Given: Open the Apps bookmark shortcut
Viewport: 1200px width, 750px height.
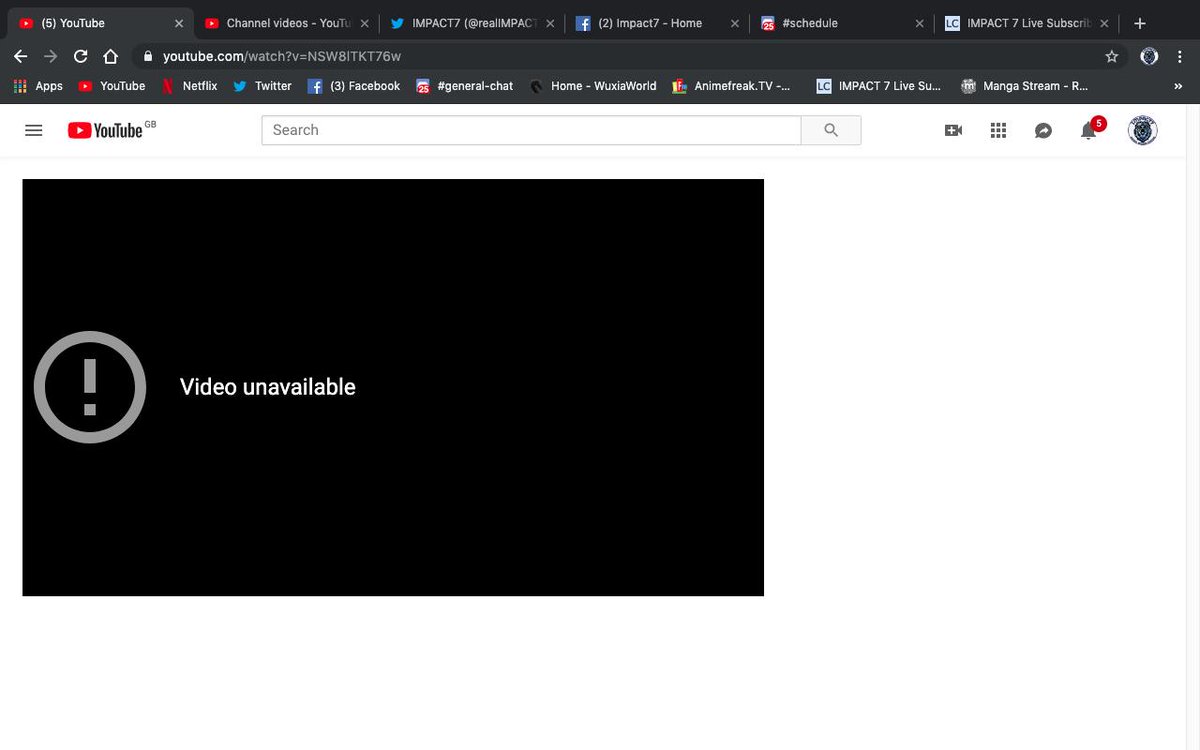Looking at the screenshot, I should [38, 86].
